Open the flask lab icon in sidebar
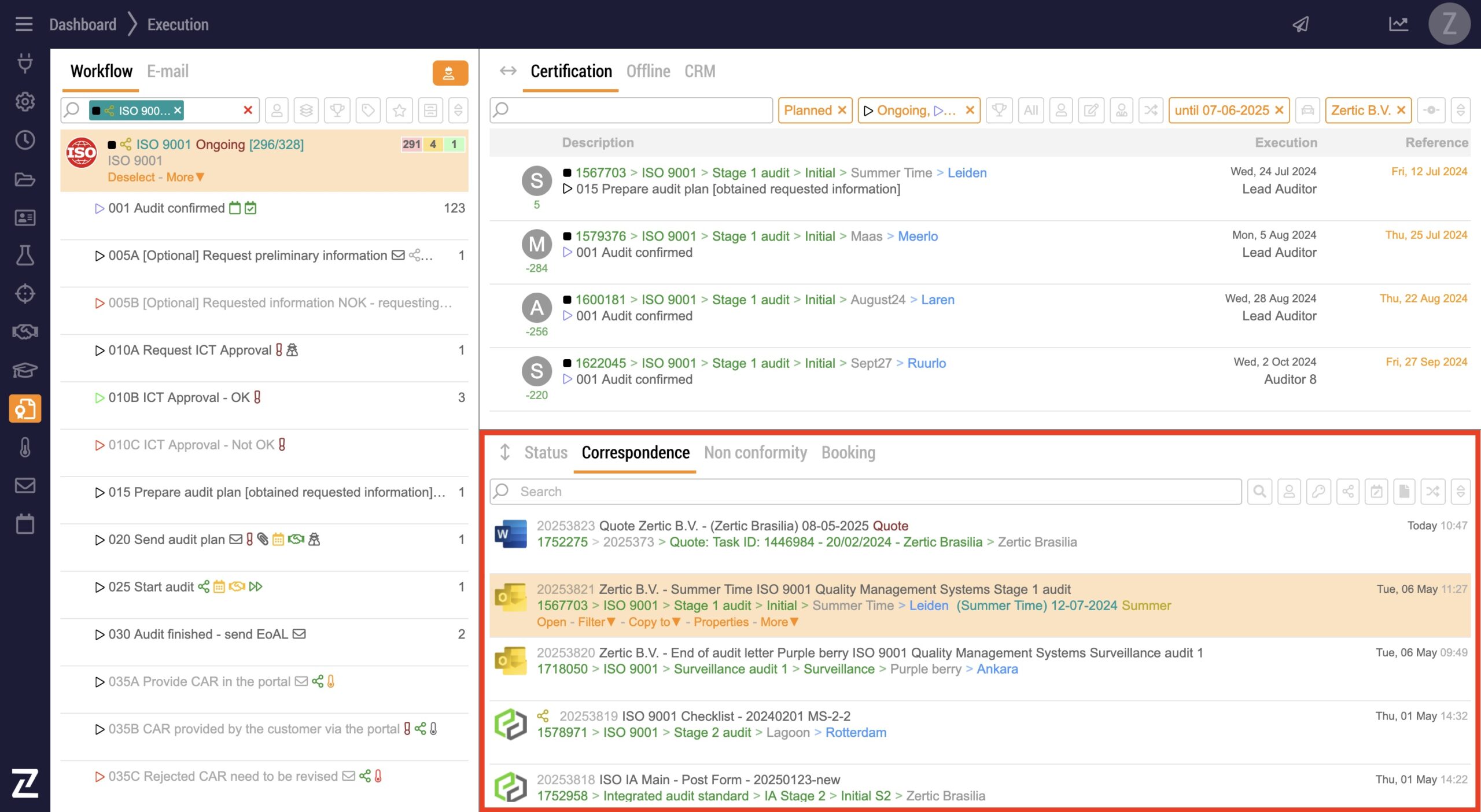Image resolution: width=1481 pixels, height=812 pixels. point(25,255)
